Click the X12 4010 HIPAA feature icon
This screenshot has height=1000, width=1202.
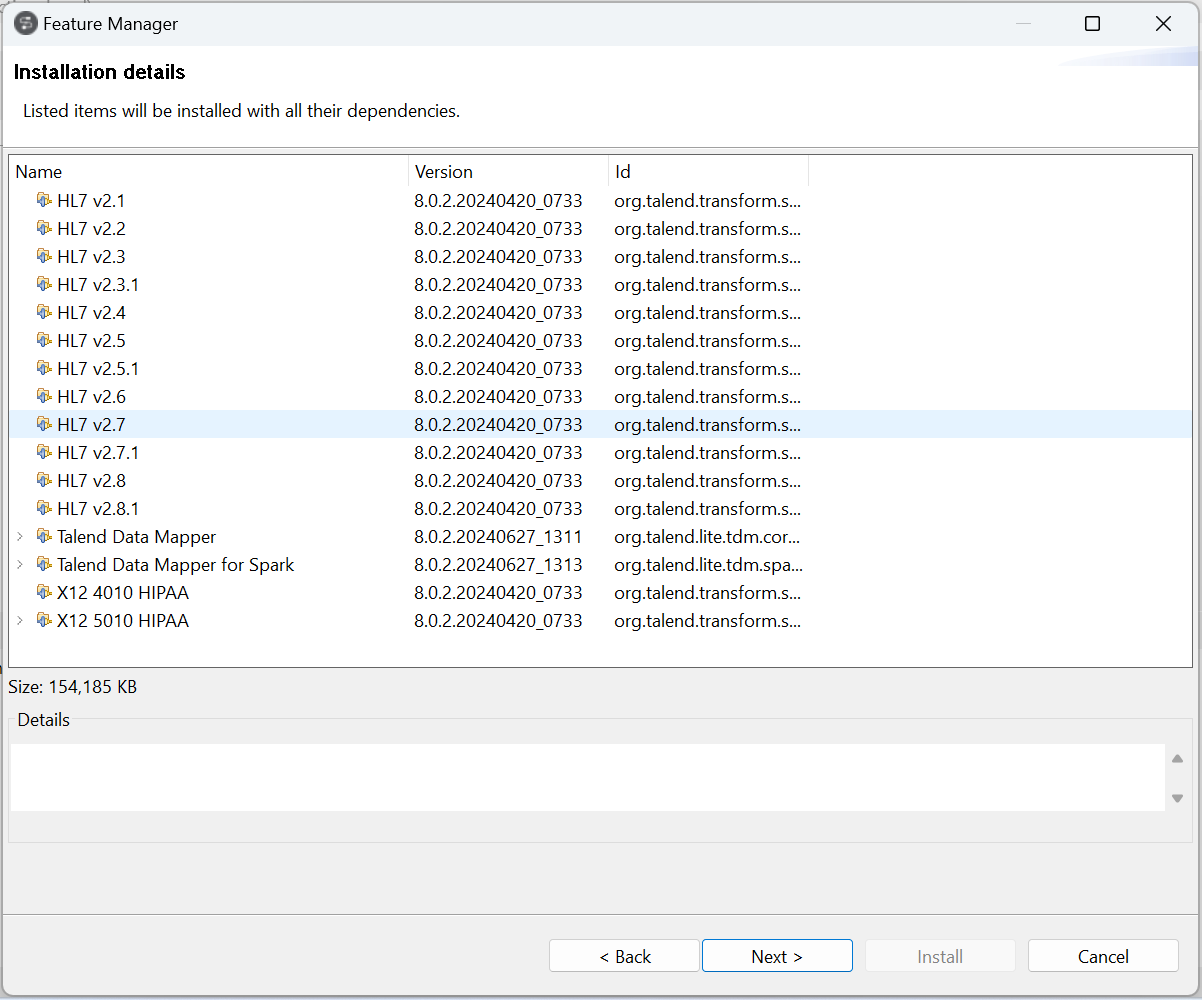43,592
